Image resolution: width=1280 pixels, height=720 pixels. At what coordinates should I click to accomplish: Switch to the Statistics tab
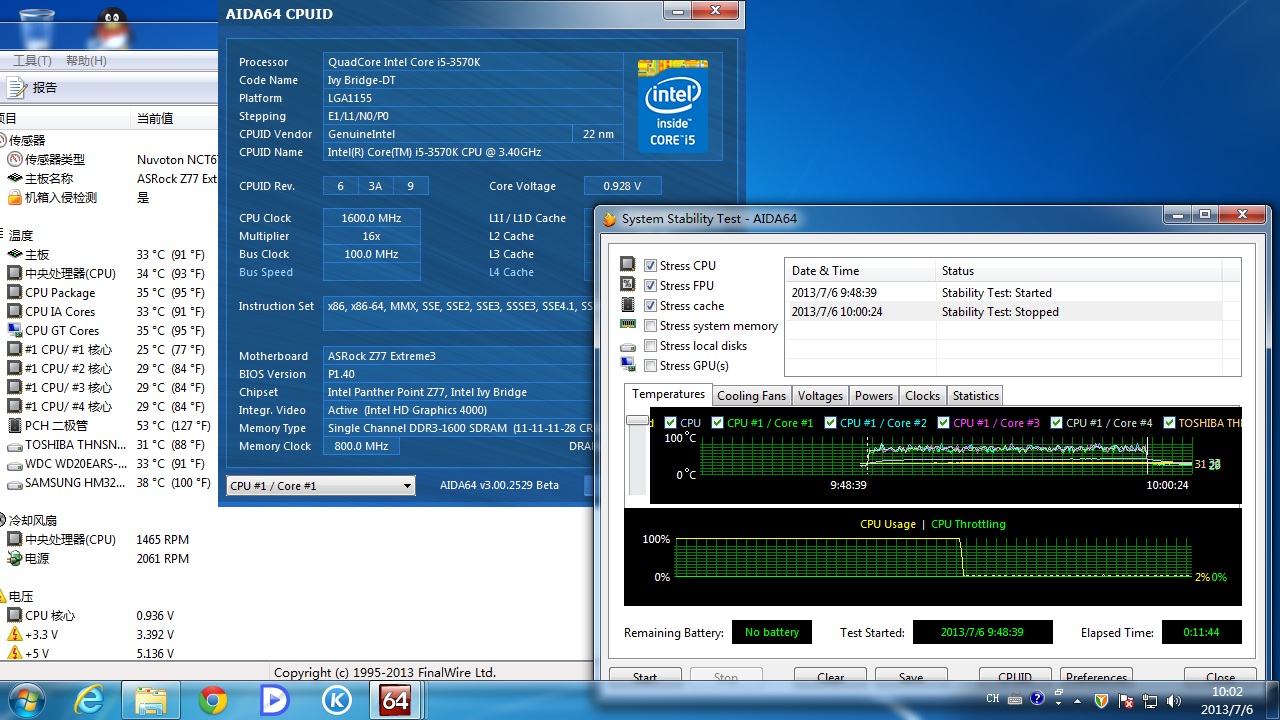click(975, 396)
